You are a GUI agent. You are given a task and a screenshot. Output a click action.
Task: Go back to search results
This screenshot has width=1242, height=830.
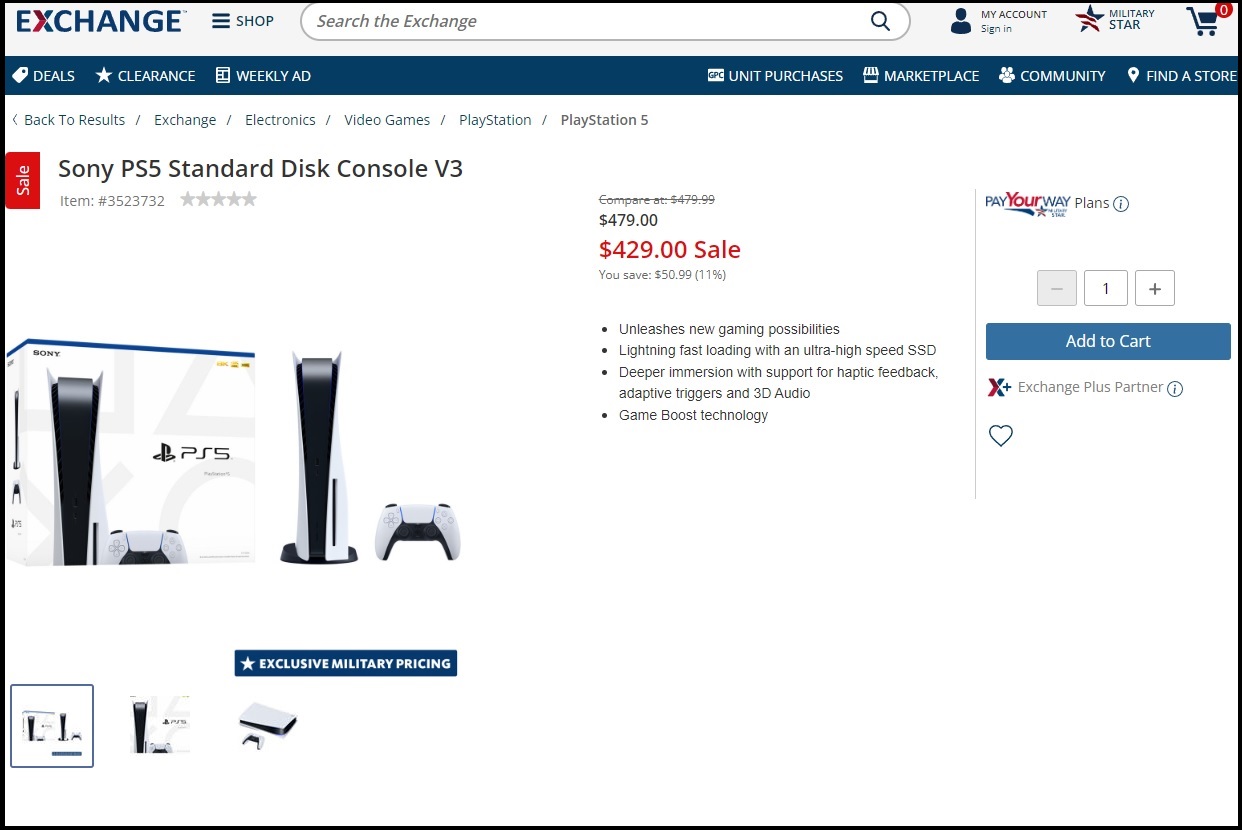coord(68,120)
